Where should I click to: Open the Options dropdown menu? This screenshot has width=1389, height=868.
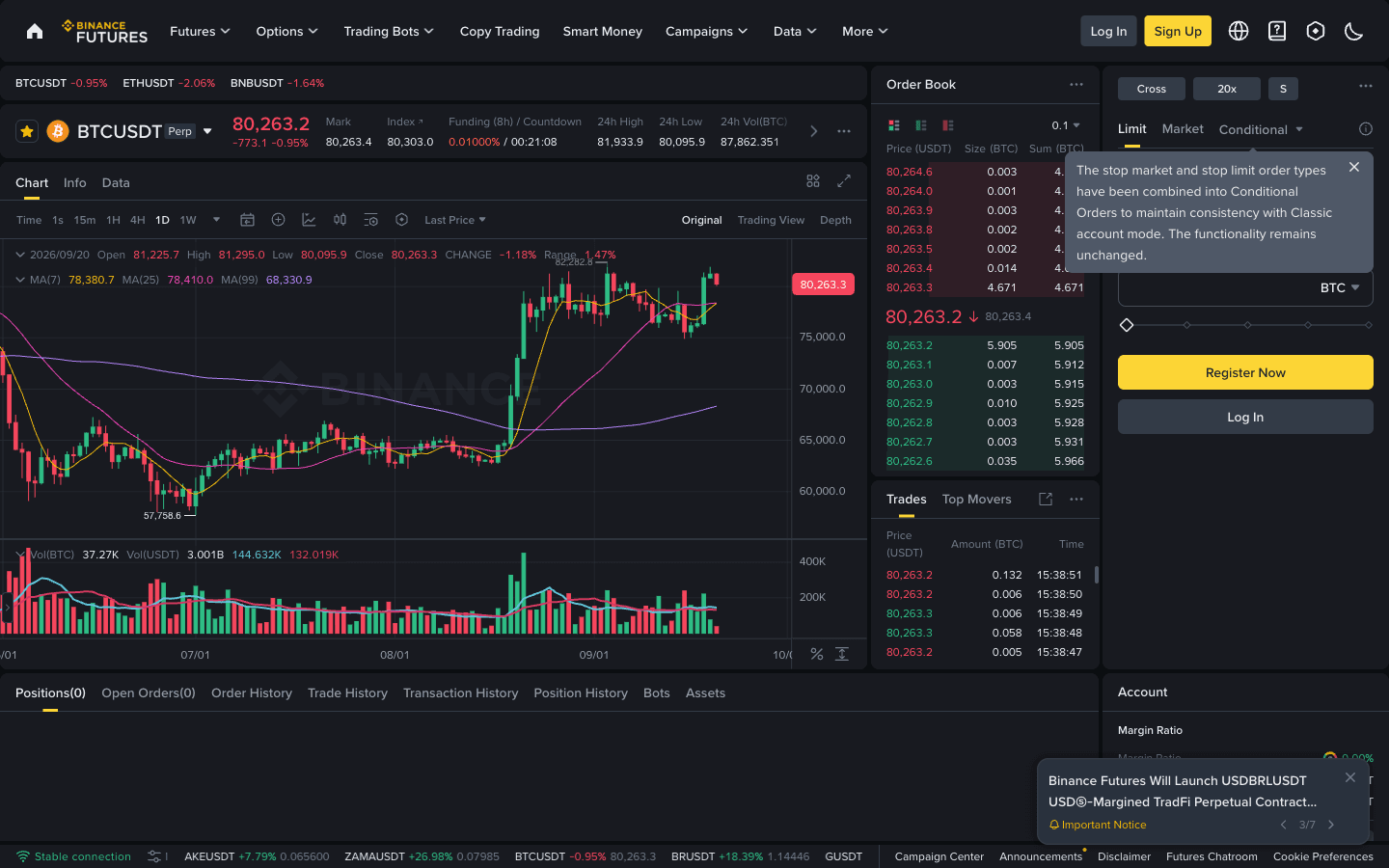(x=286, y=31)
